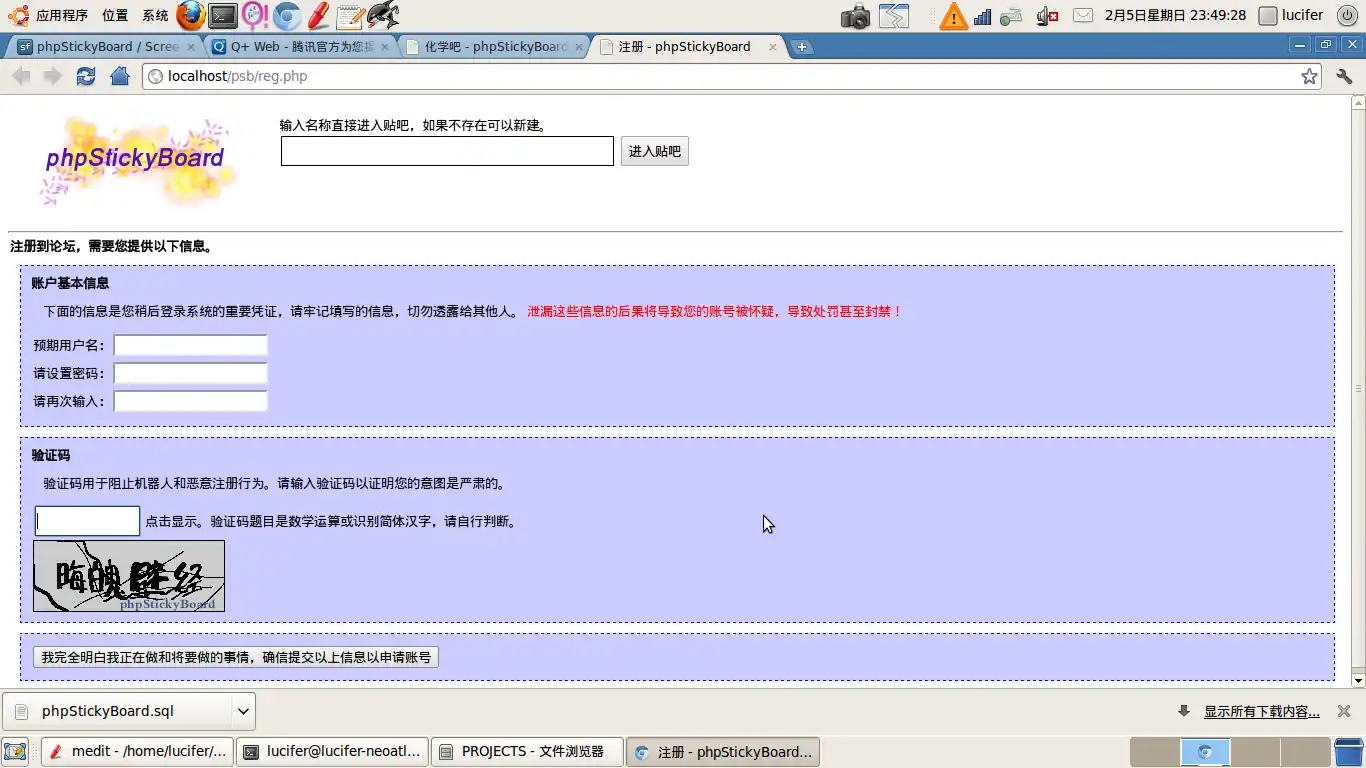Open the terminal launcher icon
The height and width of the screenshot is (768, 1366).
pos(223,15)
